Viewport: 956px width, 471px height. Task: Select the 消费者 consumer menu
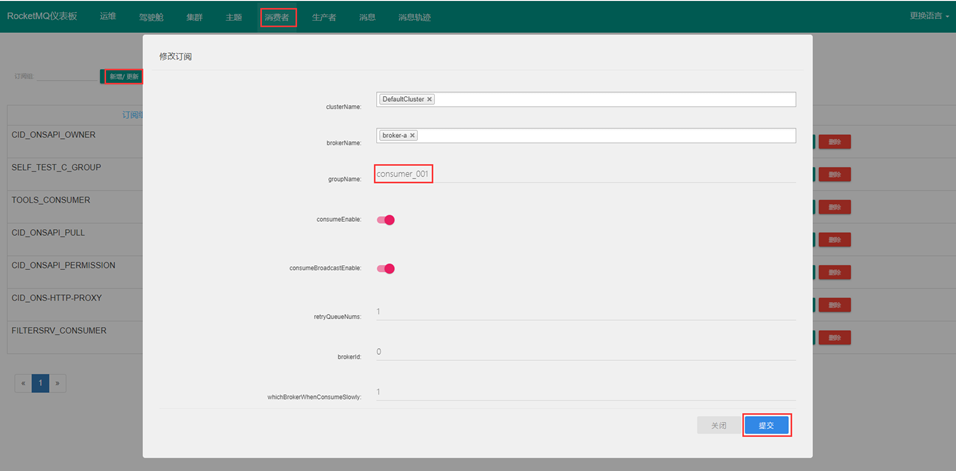pyautogui.click(x=277, y=18)
